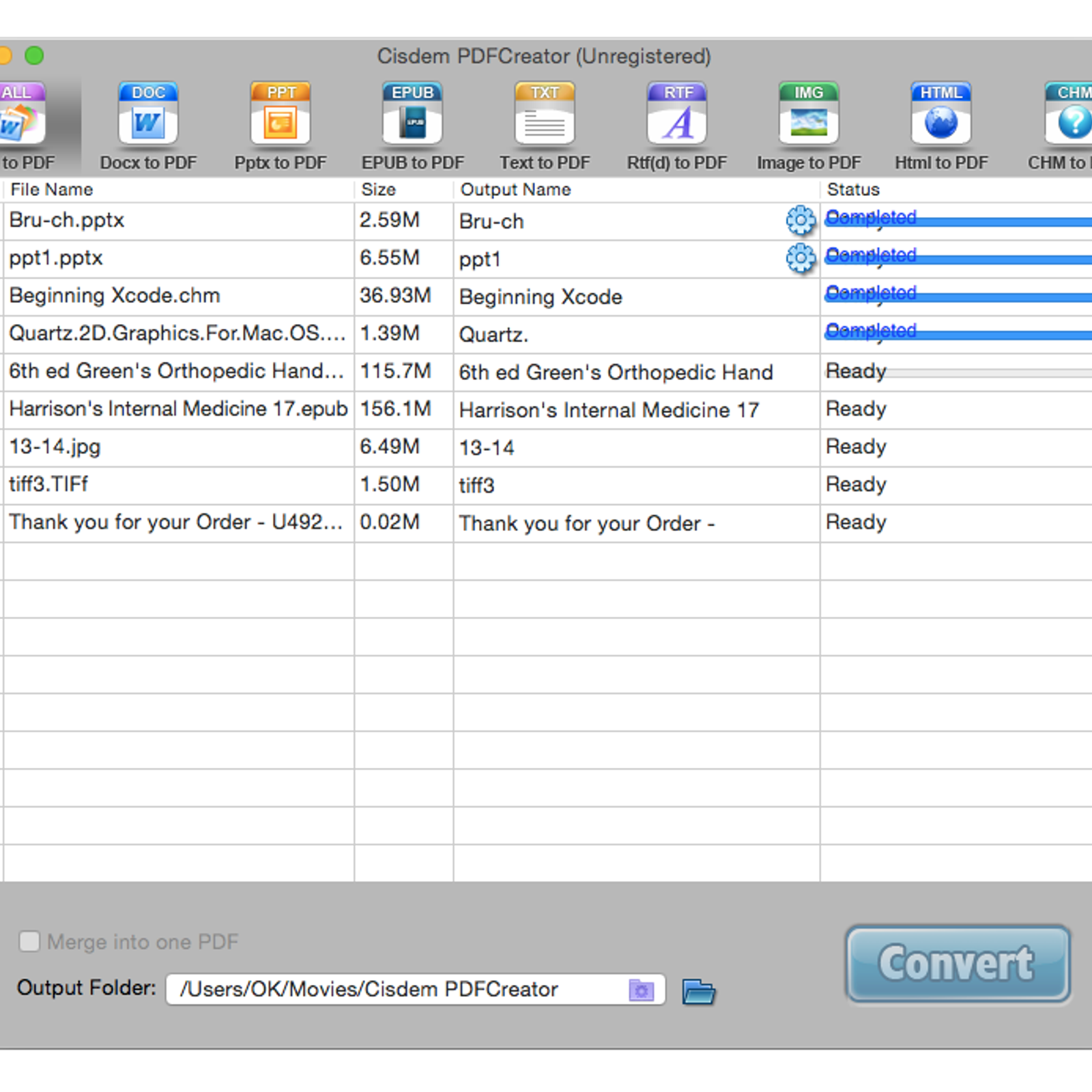Image resolution: width=1092 pixels, height=1092 pixels.
Task: Click the Output Folder path field
Action: [415, 989]
